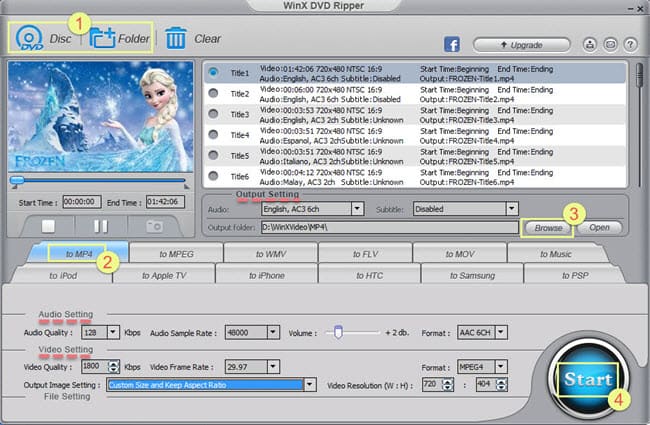Open the to Apple TV tab
The height and width of the screenshot is (425, 650).
(x=164, y=275)
